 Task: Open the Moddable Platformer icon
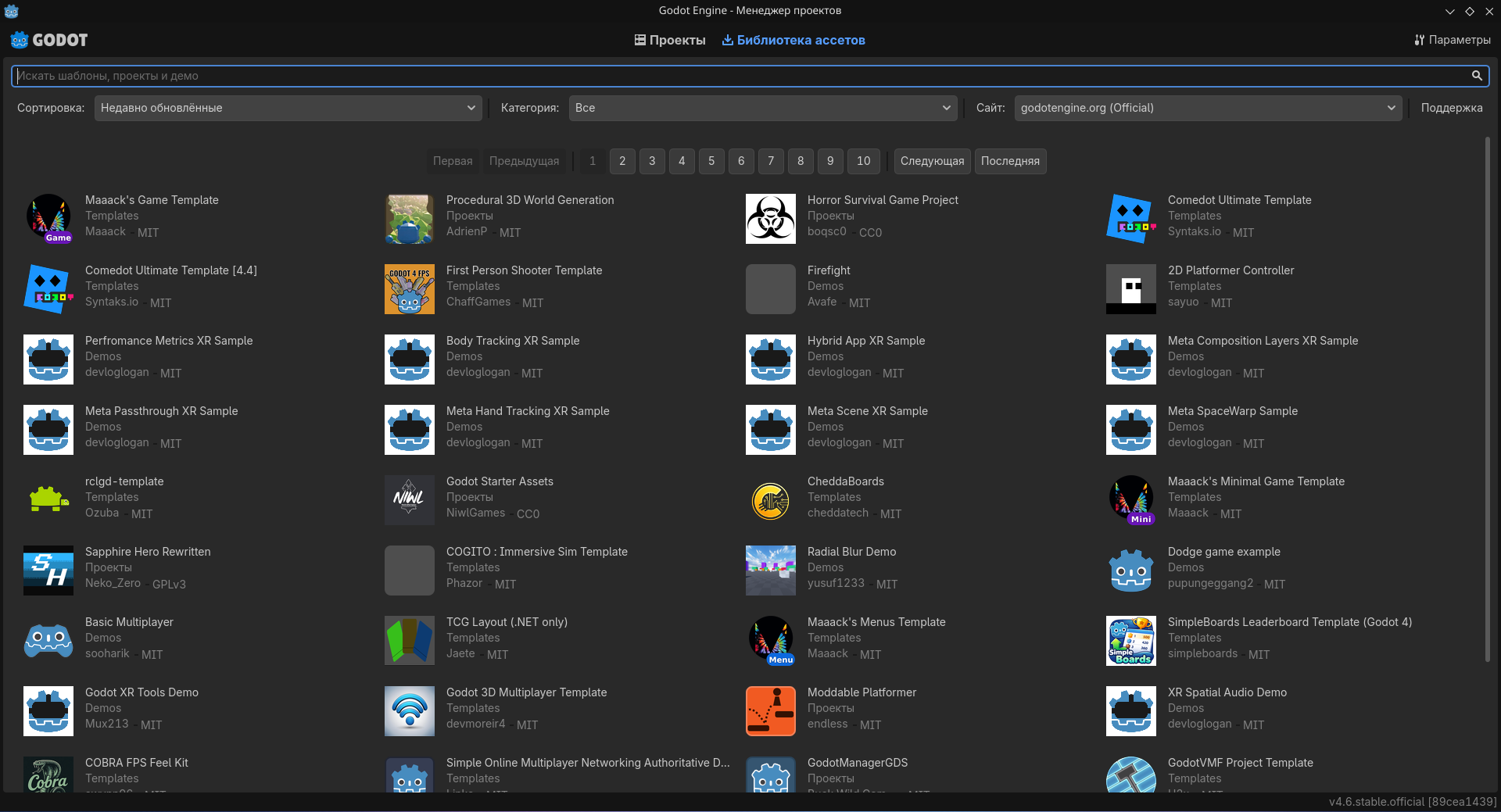point(770,711)
